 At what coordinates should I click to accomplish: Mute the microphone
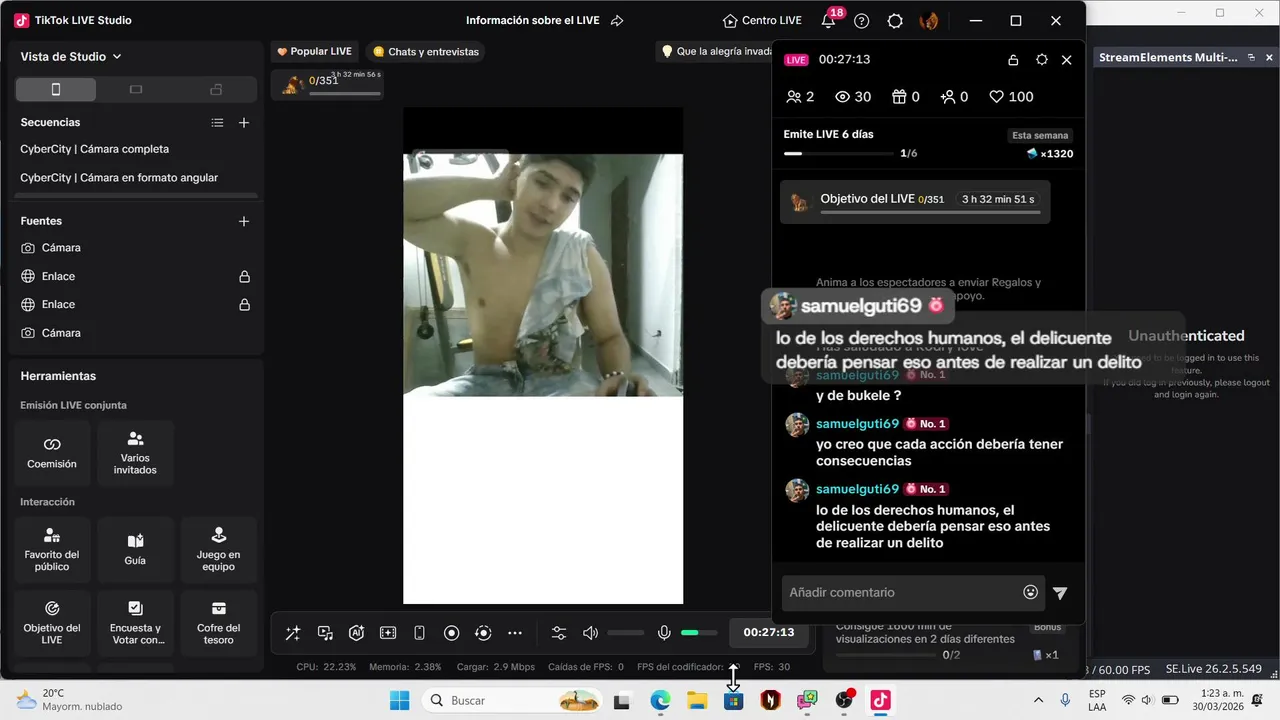click(664, 633)
